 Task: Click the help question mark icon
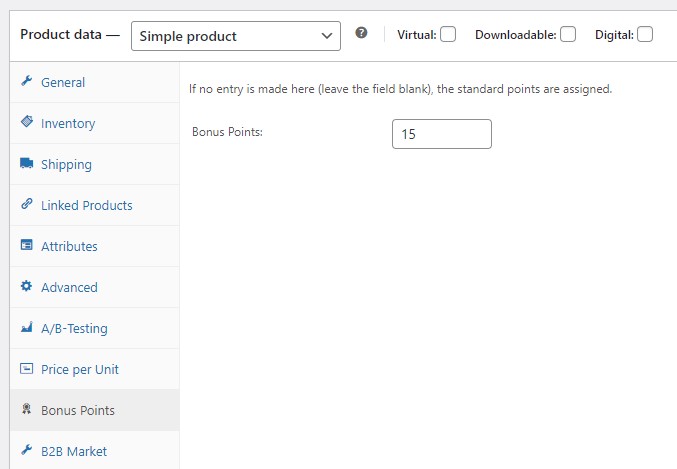[361, 33]
